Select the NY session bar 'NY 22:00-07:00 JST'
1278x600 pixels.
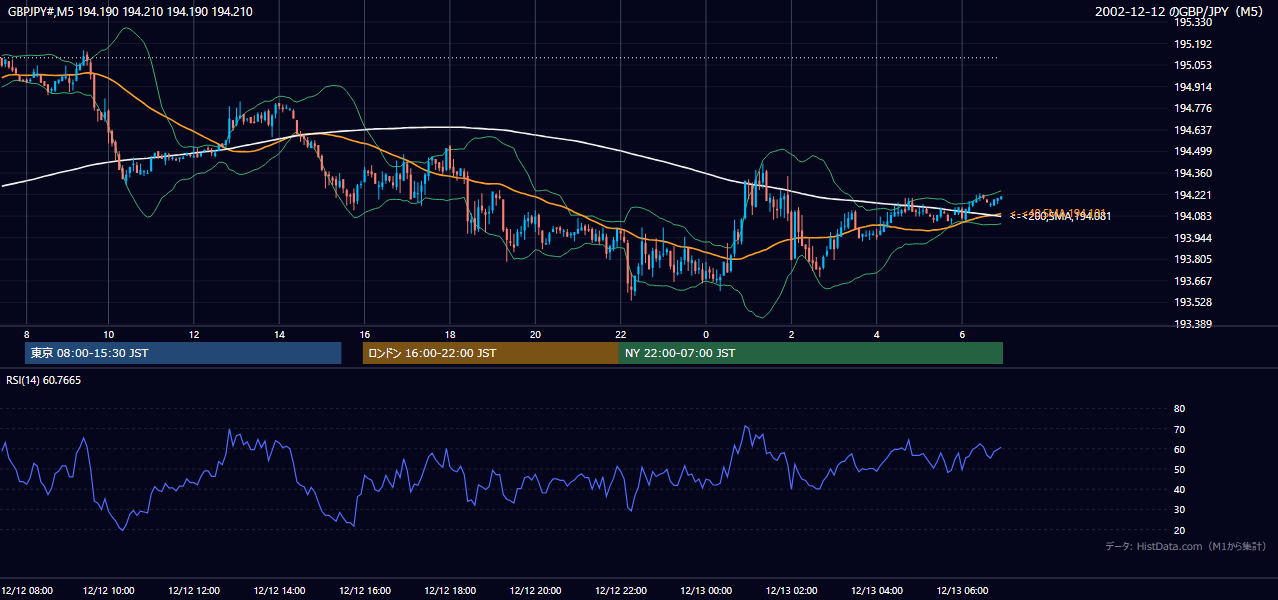click(x=811, y=353)
